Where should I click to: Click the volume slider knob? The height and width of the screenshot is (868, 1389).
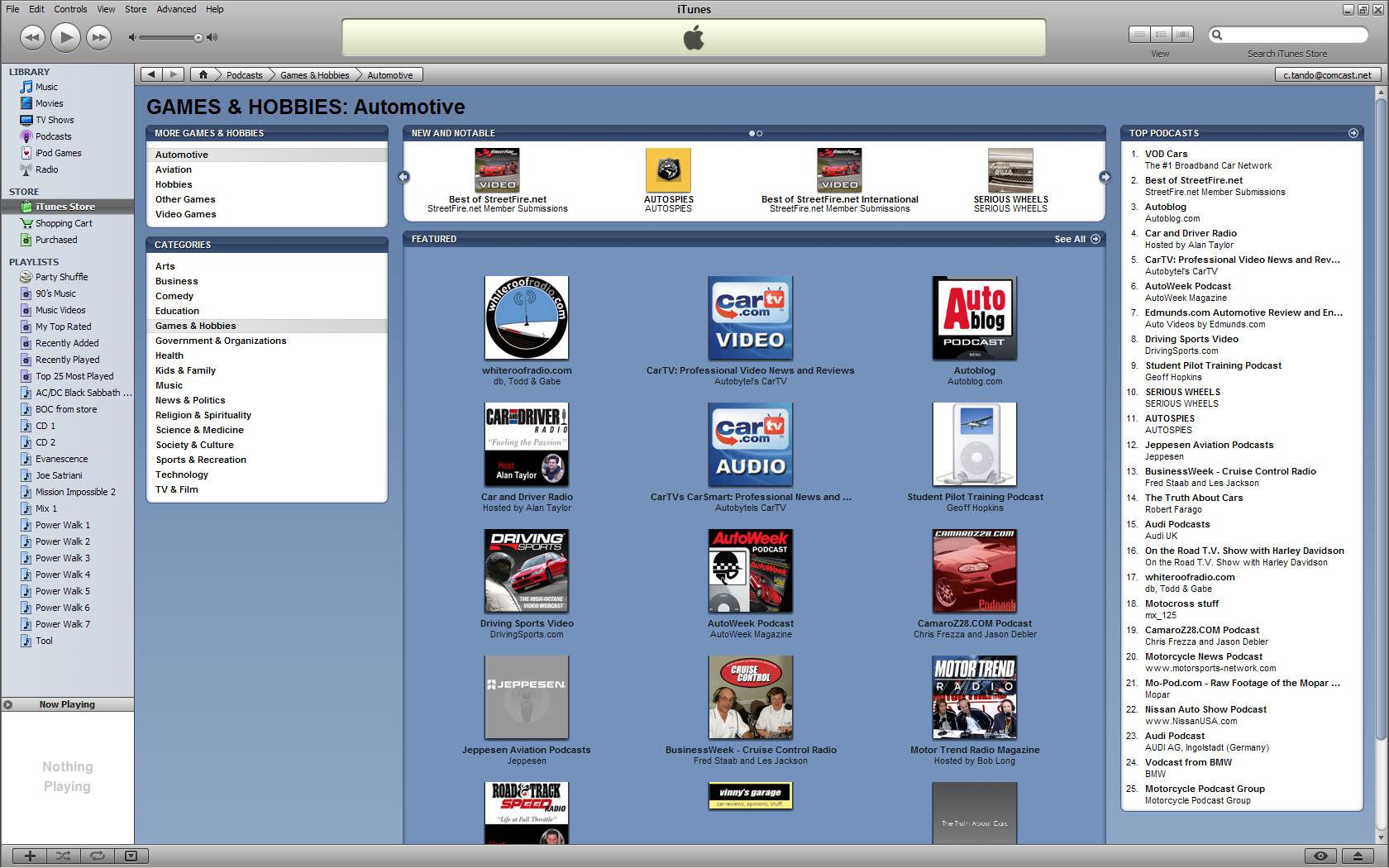point(198,37)
